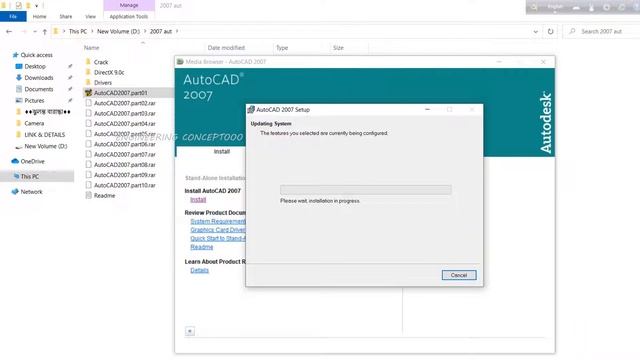Click the AutoCAD 2007 Setup title icon
Screen dimensions: 640x360
tap(251, 109)
